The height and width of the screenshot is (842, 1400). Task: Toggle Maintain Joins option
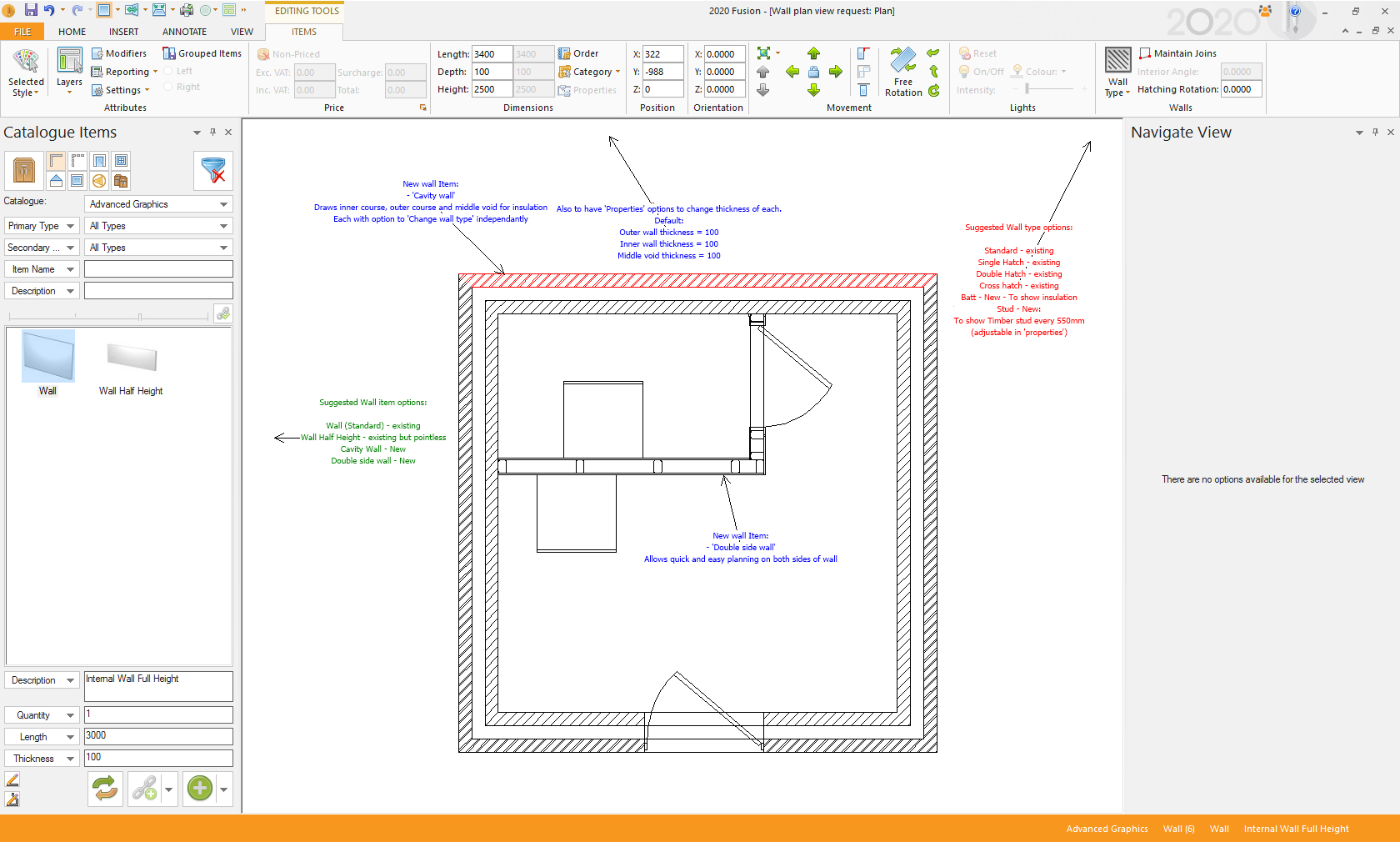[x=1177, y=53]
